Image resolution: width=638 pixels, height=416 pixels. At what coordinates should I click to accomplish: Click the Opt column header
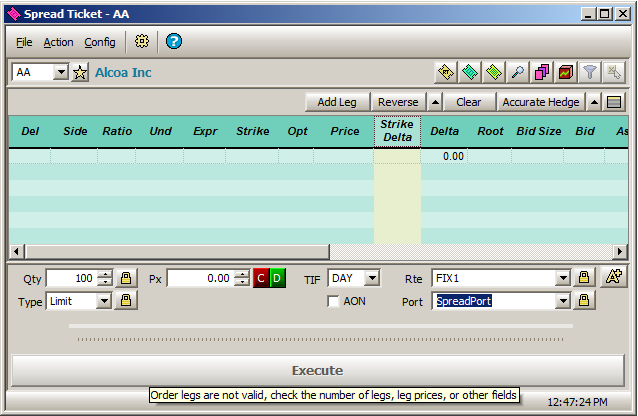coord(297,131)
